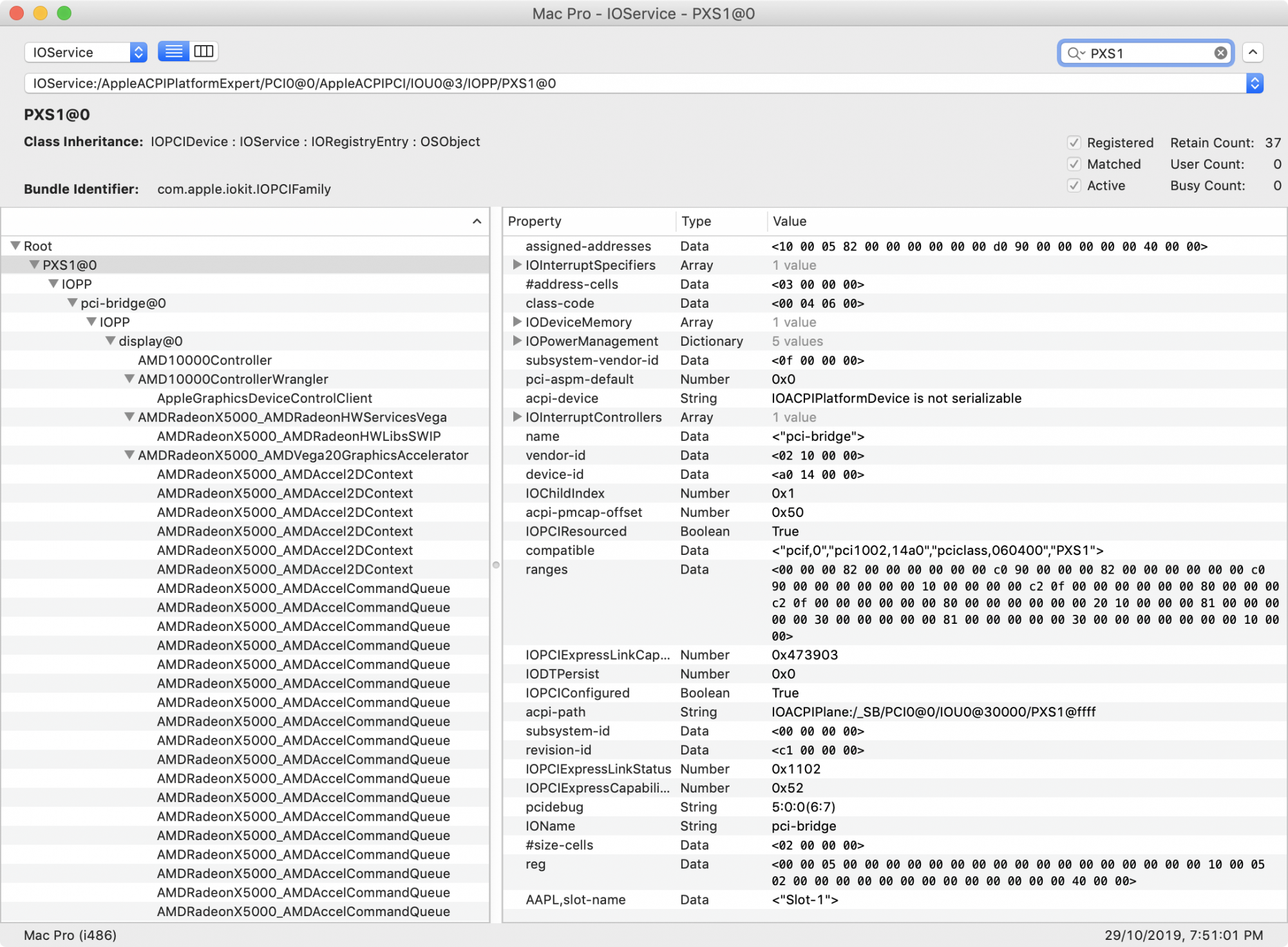
Task: Select the IOPCIExpressLinkStatus row
Action: coord(895,769)
